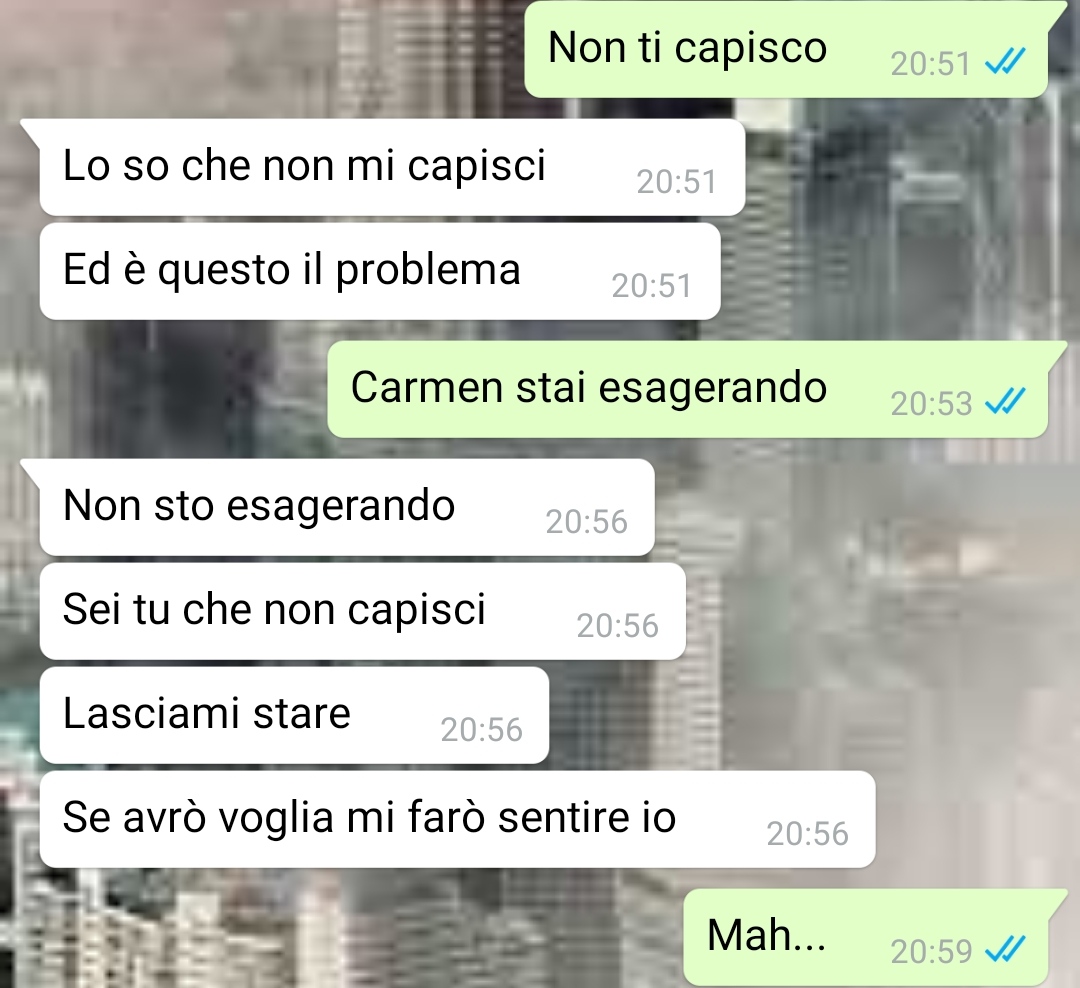Tap the 'Non ti capisco' message bubble
1080x988 pixels.
(x=786, y=50)
